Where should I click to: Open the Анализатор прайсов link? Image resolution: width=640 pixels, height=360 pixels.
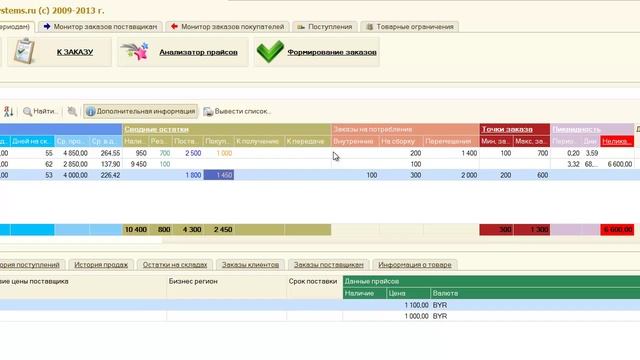coord(198,52)
